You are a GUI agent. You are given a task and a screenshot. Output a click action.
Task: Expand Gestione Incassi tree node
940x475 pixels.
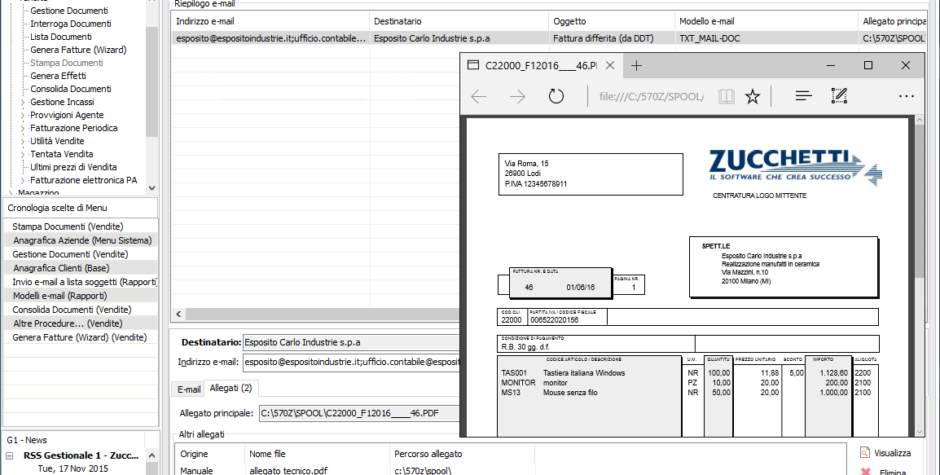coord(23,103)
